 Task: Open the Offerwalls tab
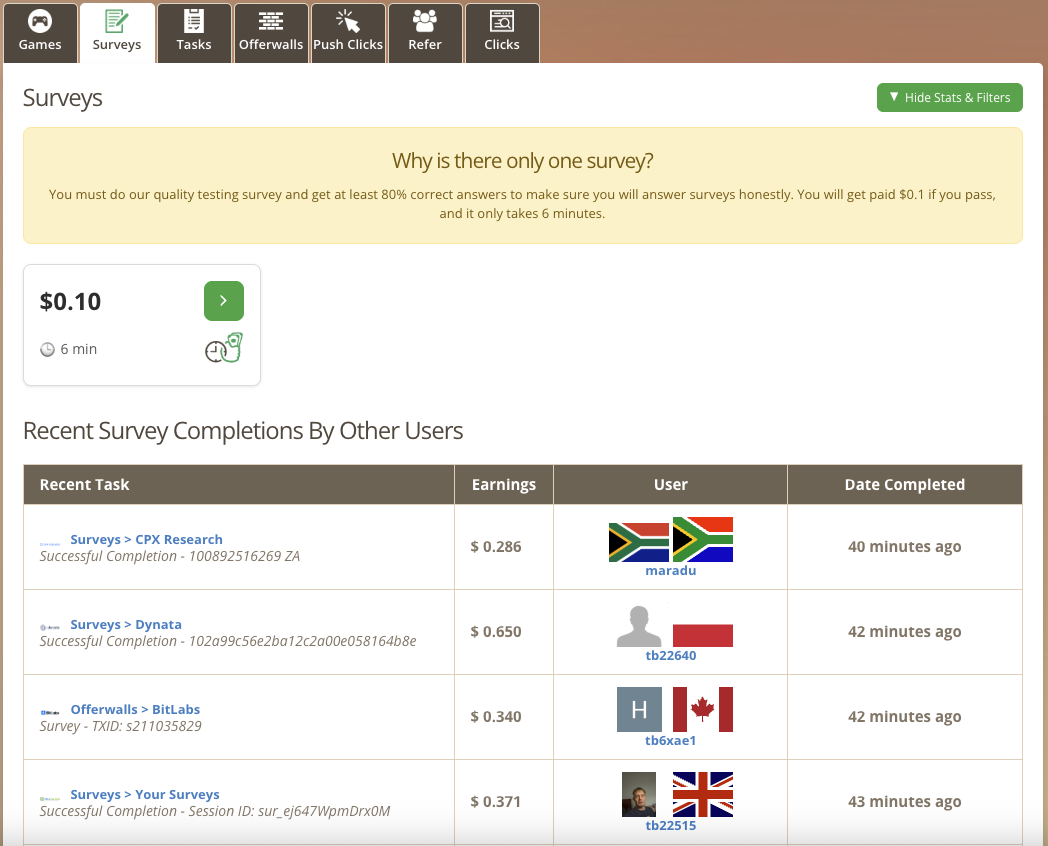(x=271, y=33)
